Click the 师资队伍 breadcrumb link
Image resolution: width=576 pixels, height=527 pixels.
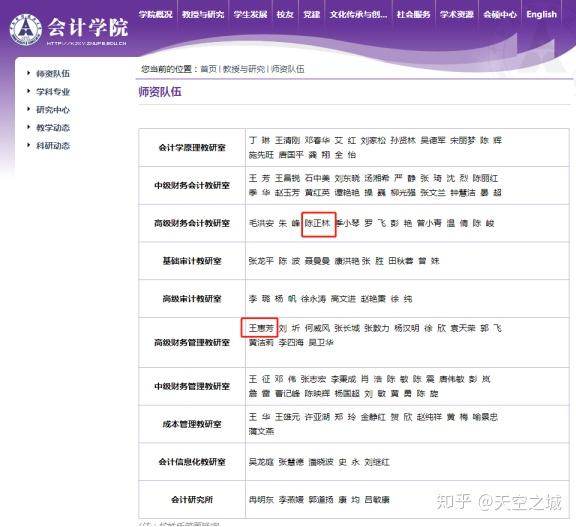tap(288, 69)
